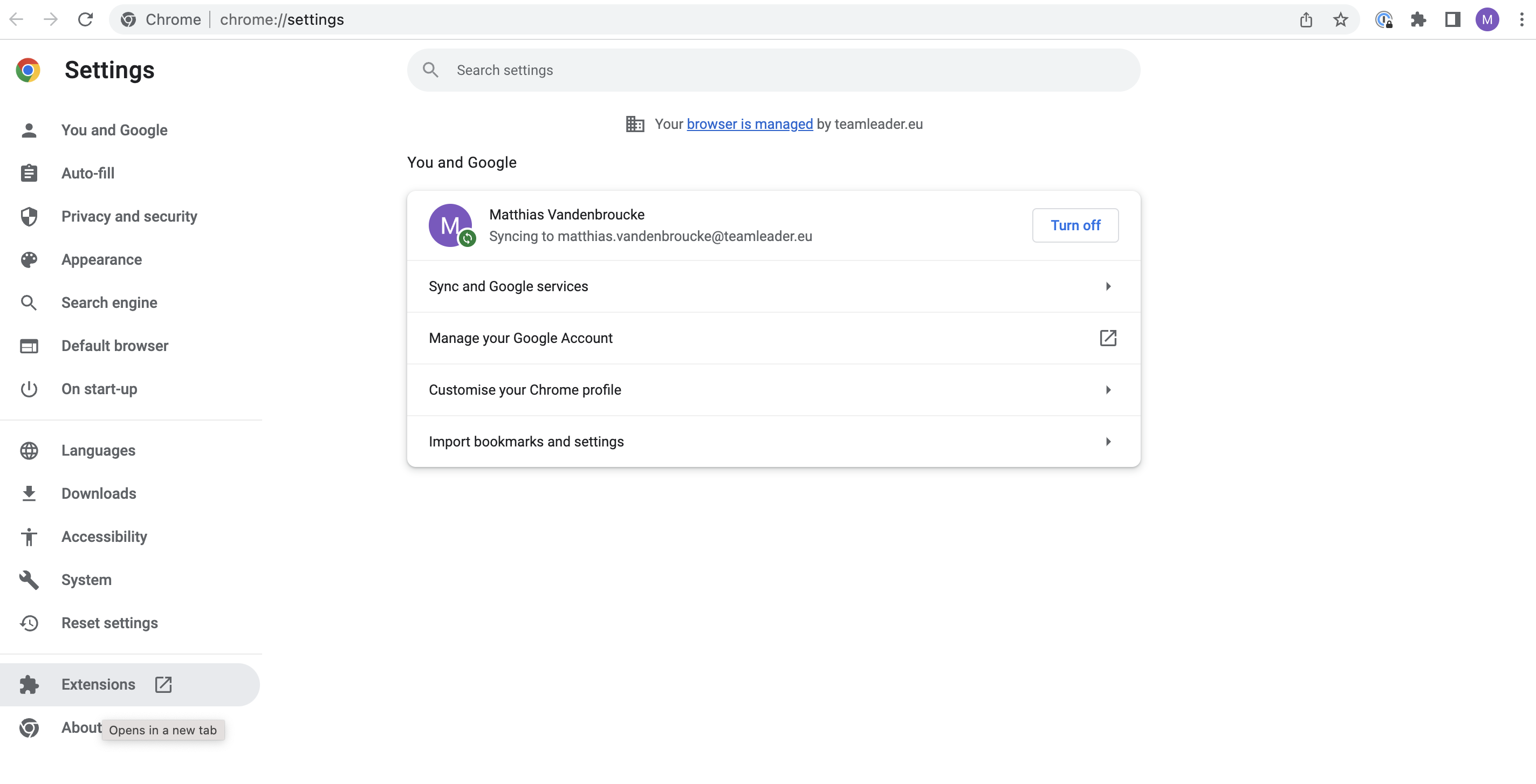Click the chrome://settings address bar
The width and height of the screenshot is (1536, 784).
tap(733, 19)
